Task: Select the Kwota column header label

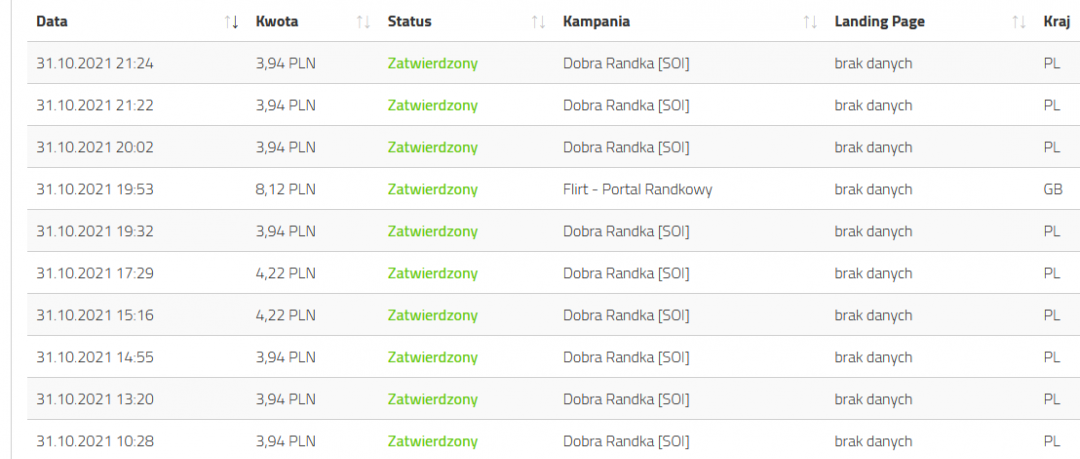Action: pos(277,21)
